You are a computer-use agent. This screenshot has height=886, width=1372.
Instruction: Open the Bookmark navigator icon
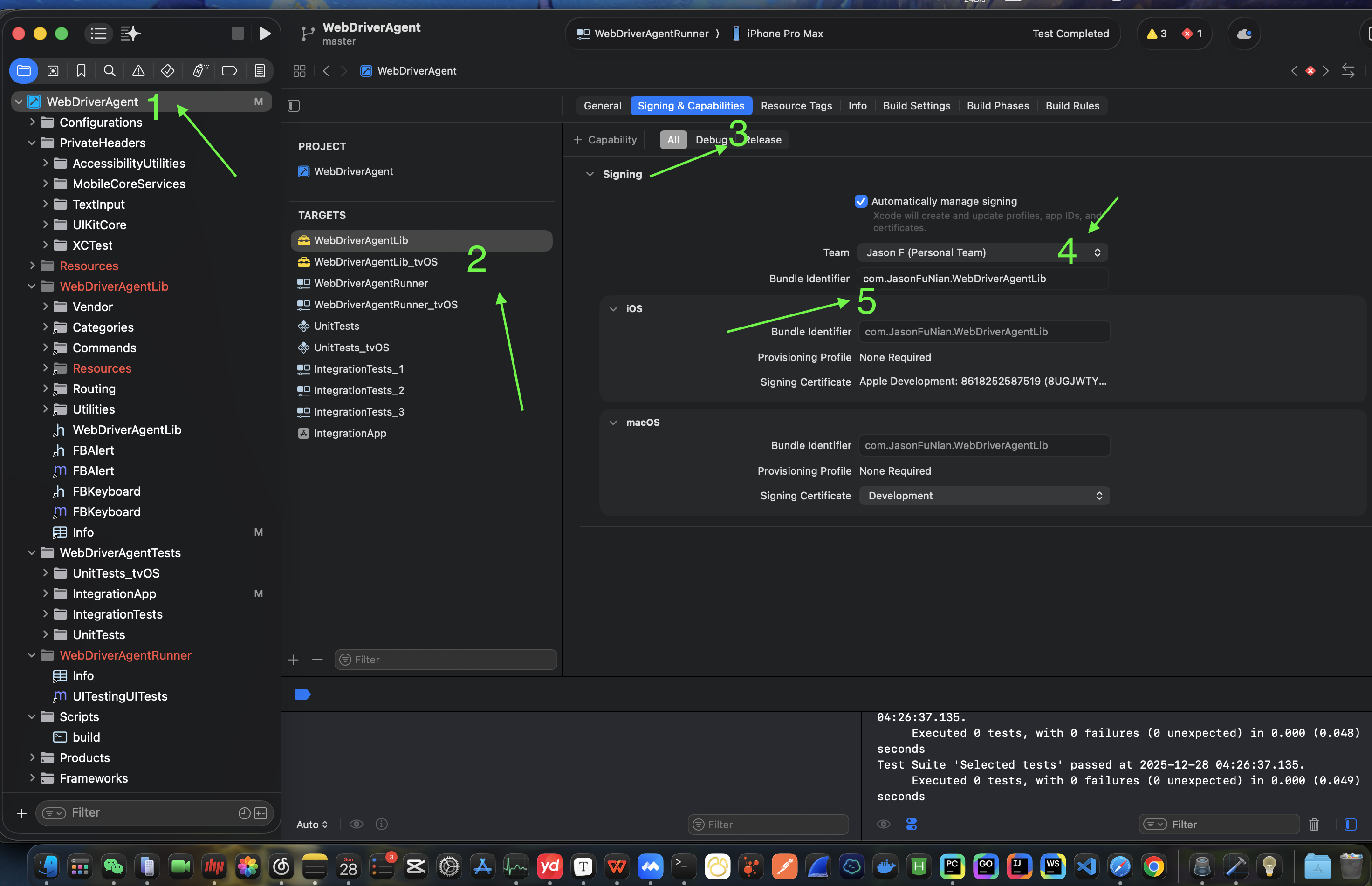coord(81,71)
